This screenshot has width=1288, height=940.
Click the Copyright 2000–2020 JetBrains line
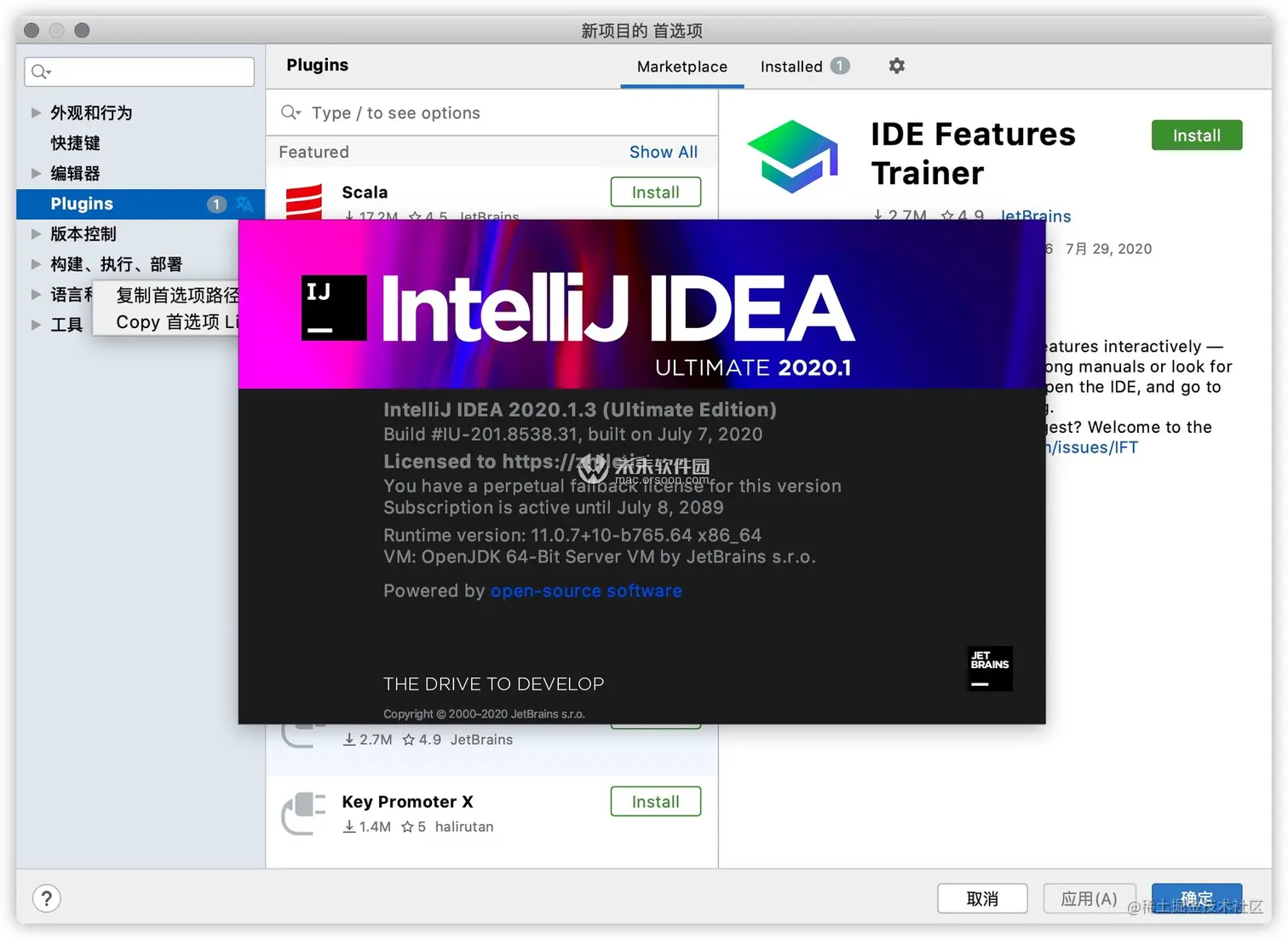point(484,714)
